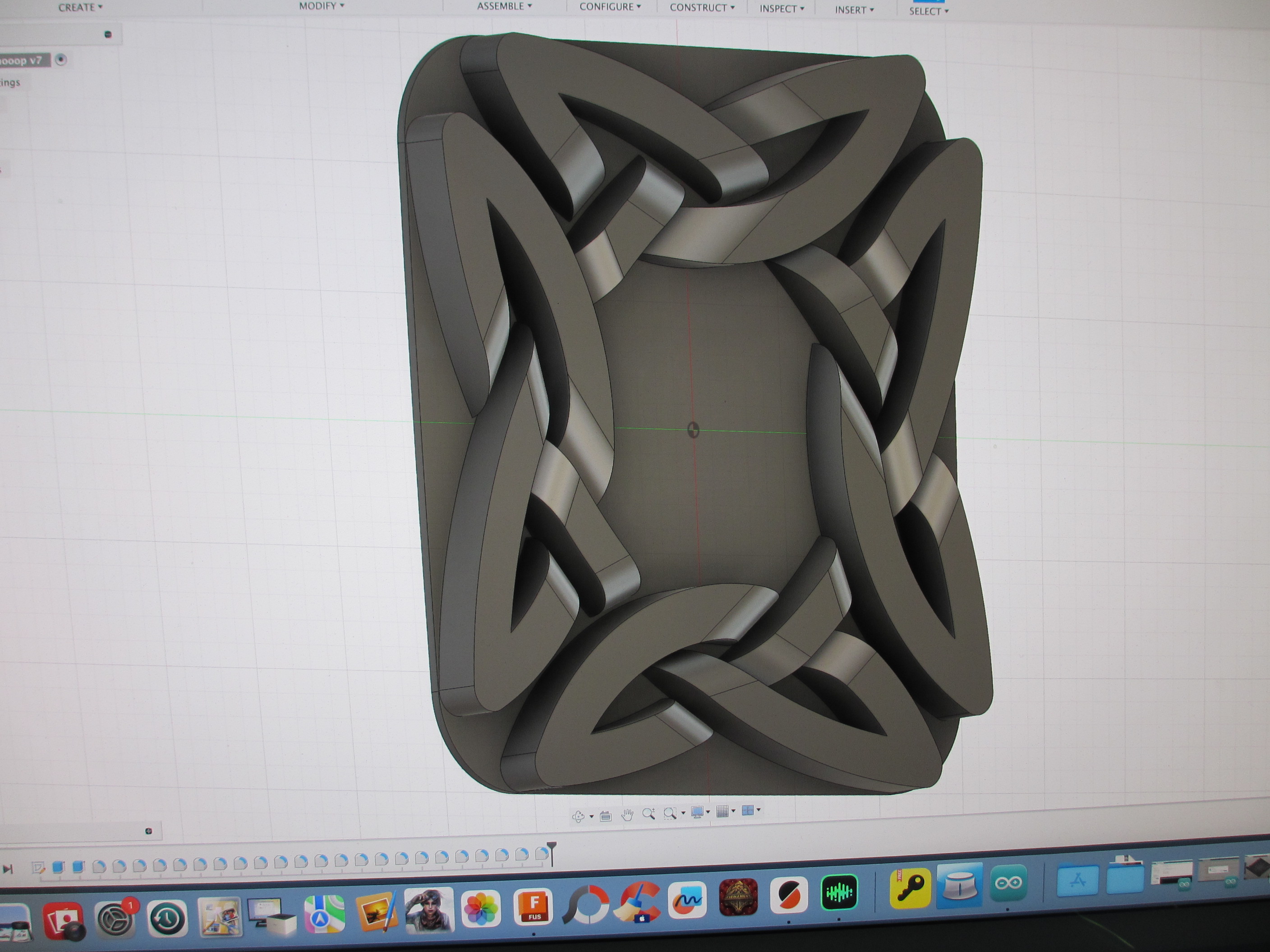Select the Orbit tool in navigation bar
Screen dimensions: 1270x952
pos(578,816)
